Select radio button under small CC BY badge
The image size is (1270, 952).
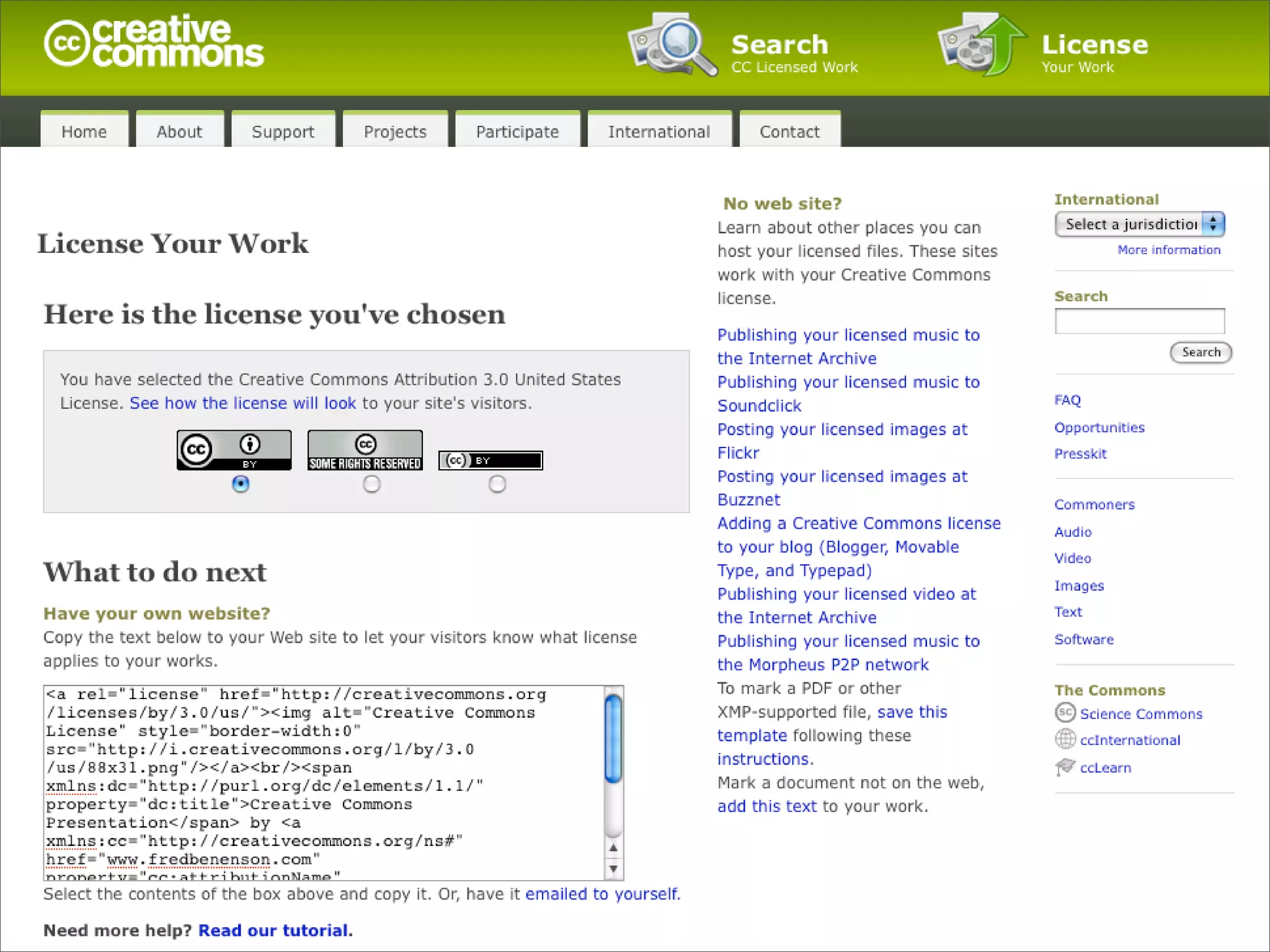(x=497, y=484)
